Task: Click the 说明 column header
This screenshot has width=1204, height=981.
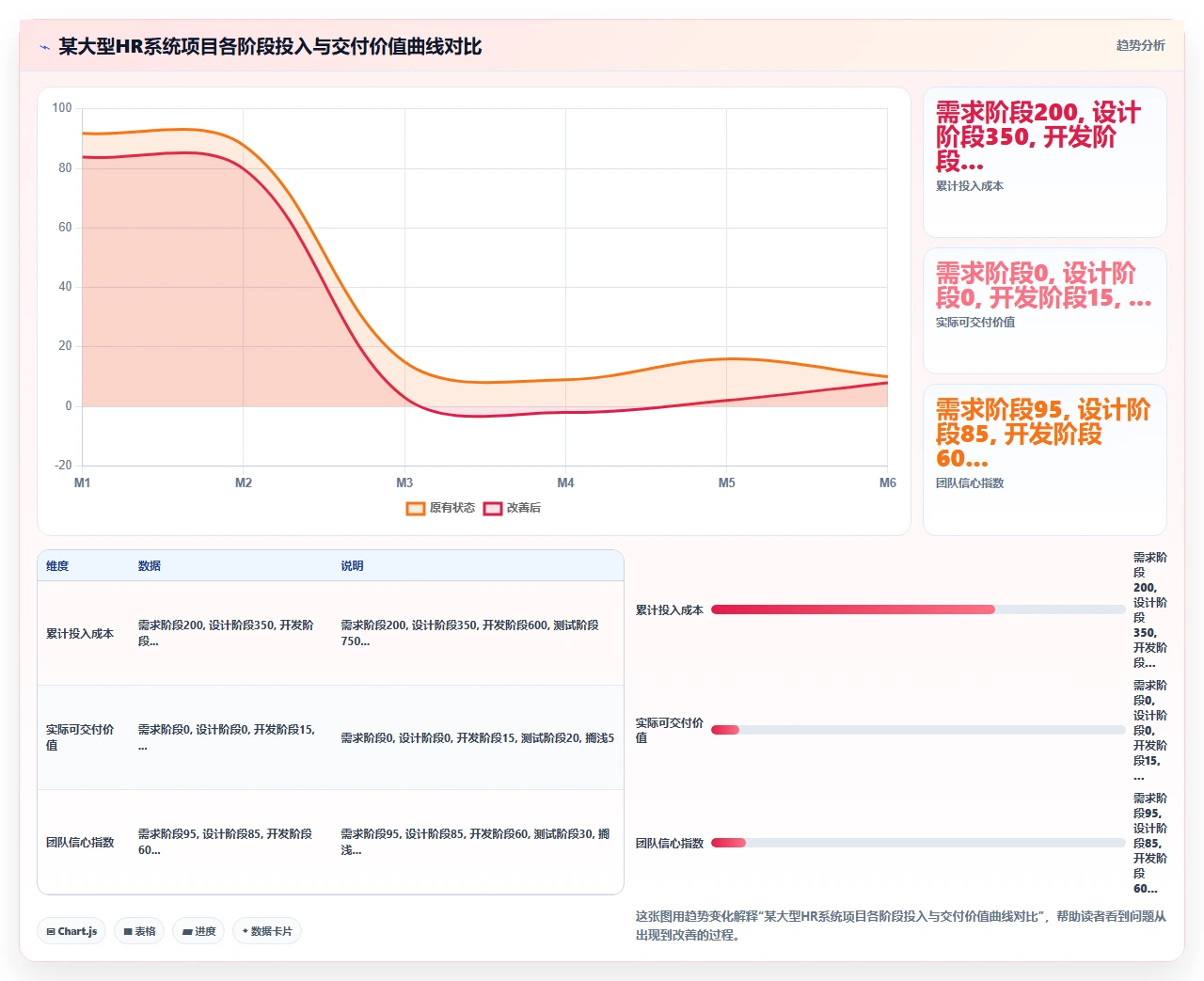Action: [352, 566]
